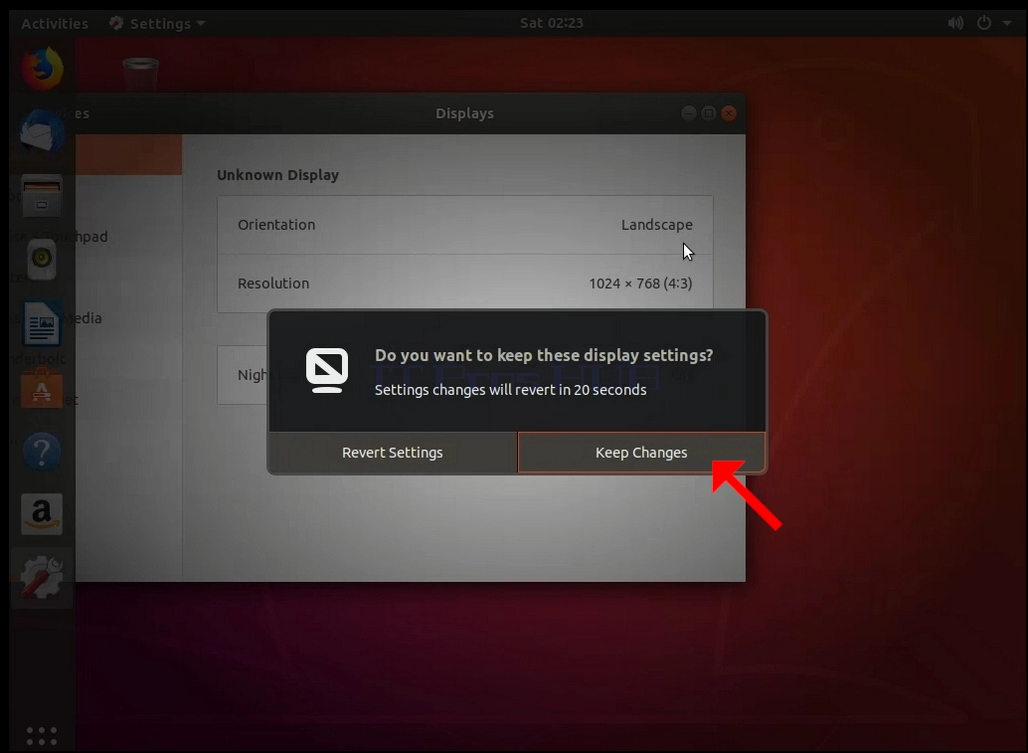
Task: Open Thunderbird mail from the dock
Action: click(42, 132)
